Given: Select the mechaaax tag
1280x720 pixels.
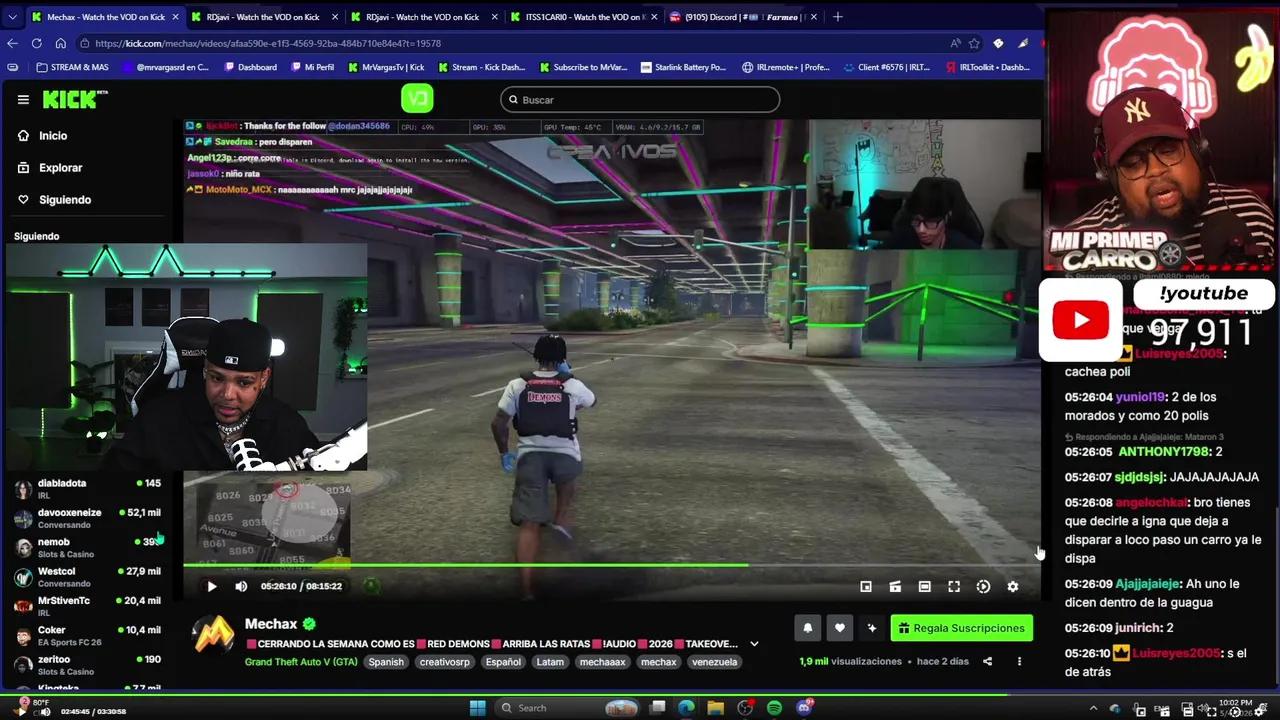Looking at the screenshot, I should (x=602, y=662).
